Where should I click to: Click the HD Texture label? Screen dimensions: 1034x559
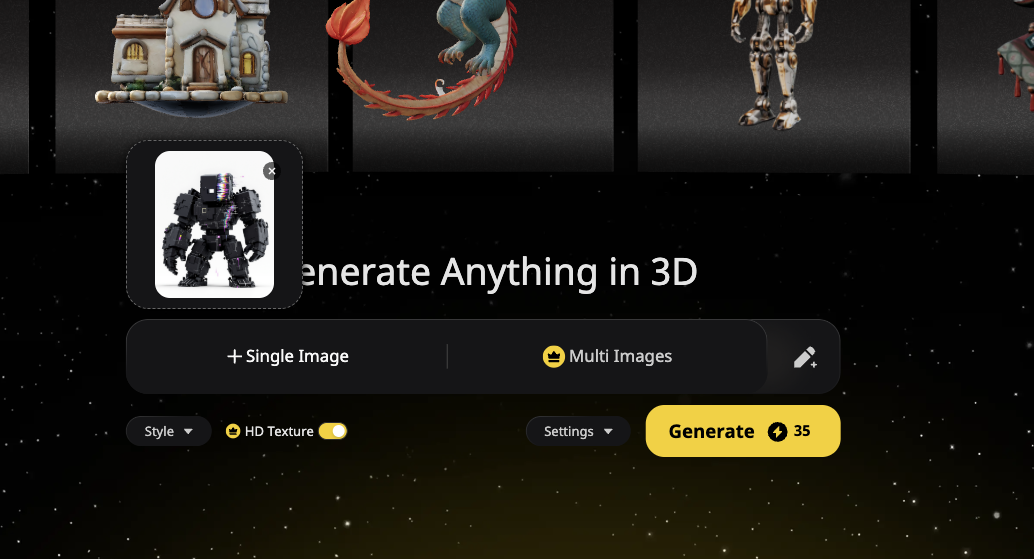[x=279, y=431]
